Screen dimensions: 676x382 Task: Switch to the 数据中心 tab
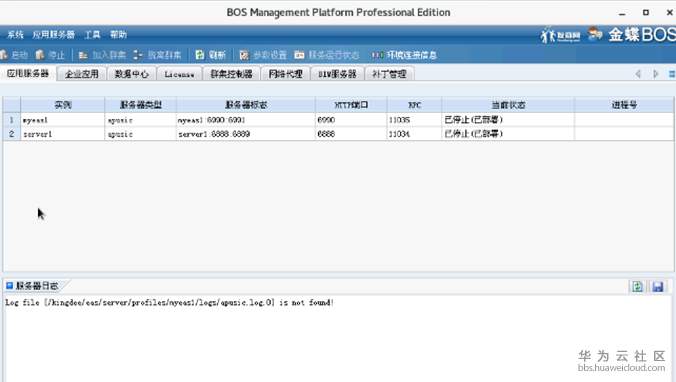pyautogui.click(x=131, y=74)
